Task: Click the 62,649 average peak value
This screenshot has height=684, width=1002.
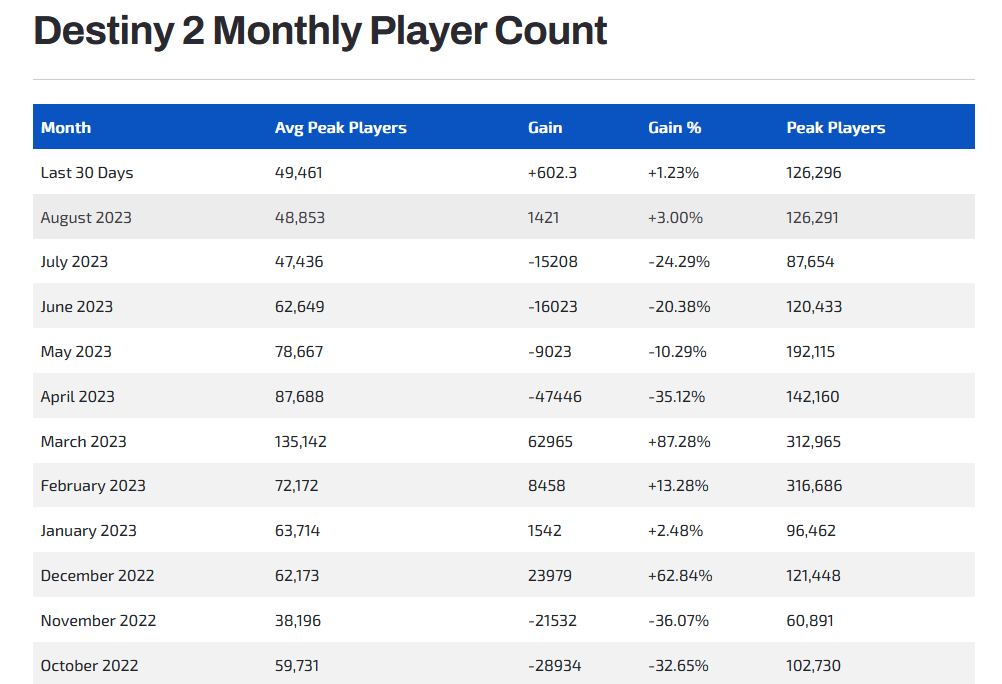Action: [x=300, y=306]
